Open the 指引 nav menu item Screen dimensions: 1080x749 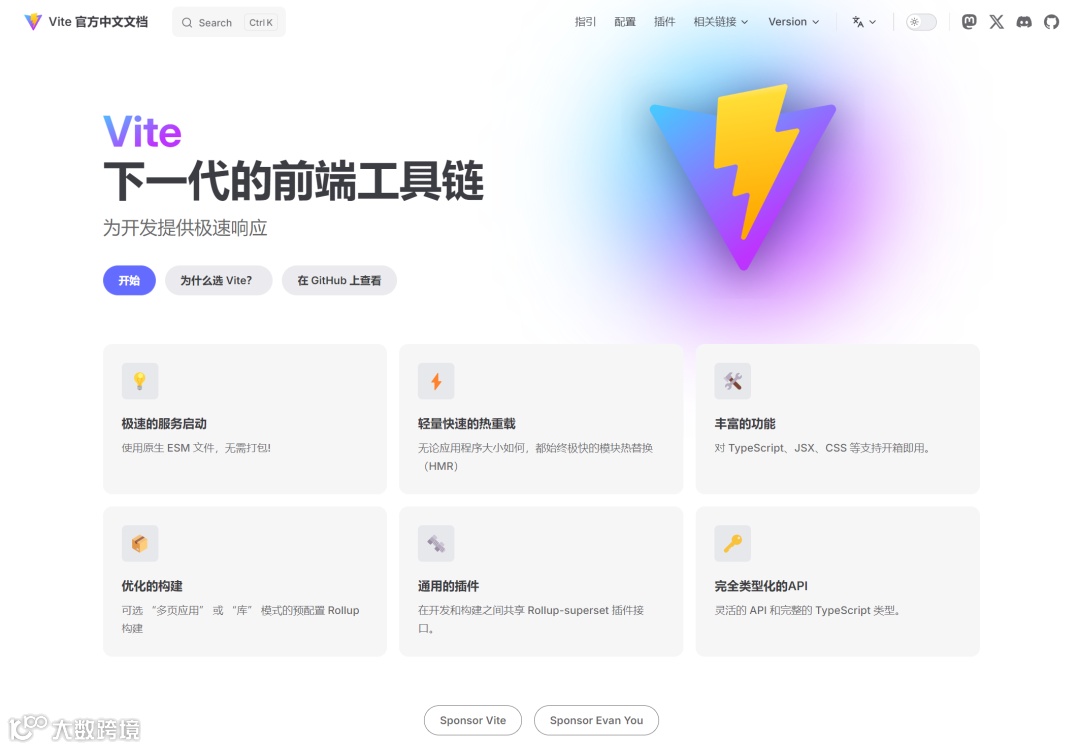[585, 22]
